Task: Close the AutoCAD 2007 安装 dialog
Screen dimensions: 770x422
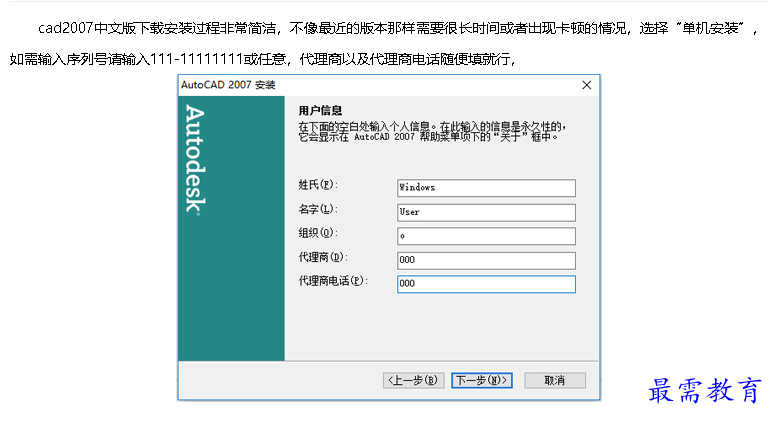Action: pyautogui.click(x=586, y=85)
